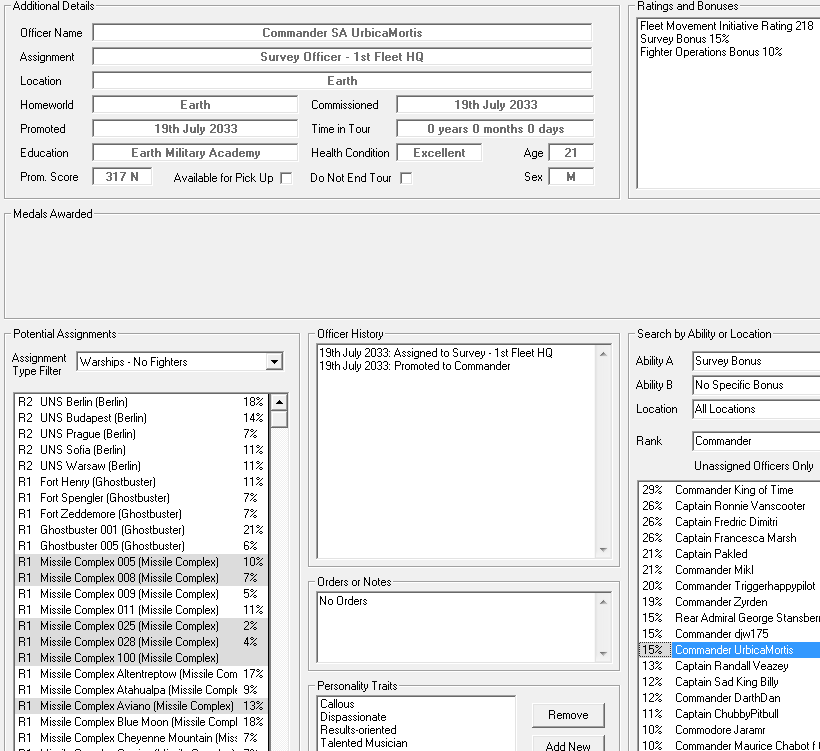Open the Ability B combo box

click(756, 385)
